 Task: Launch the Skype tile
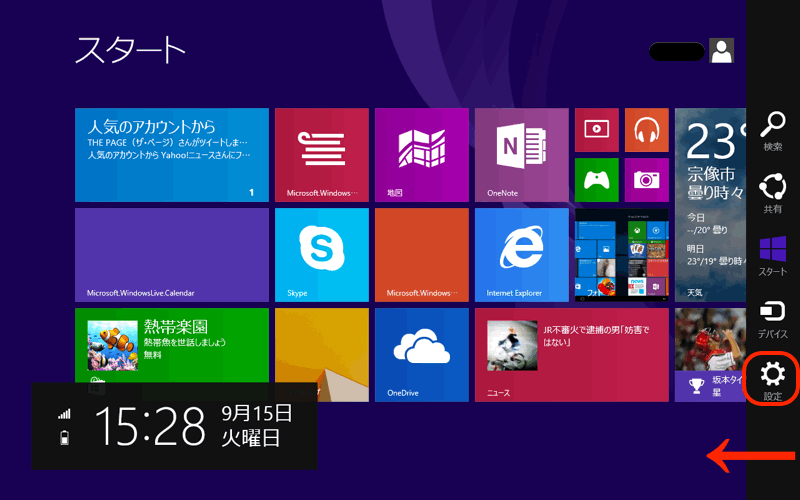[x=321, y=254]
